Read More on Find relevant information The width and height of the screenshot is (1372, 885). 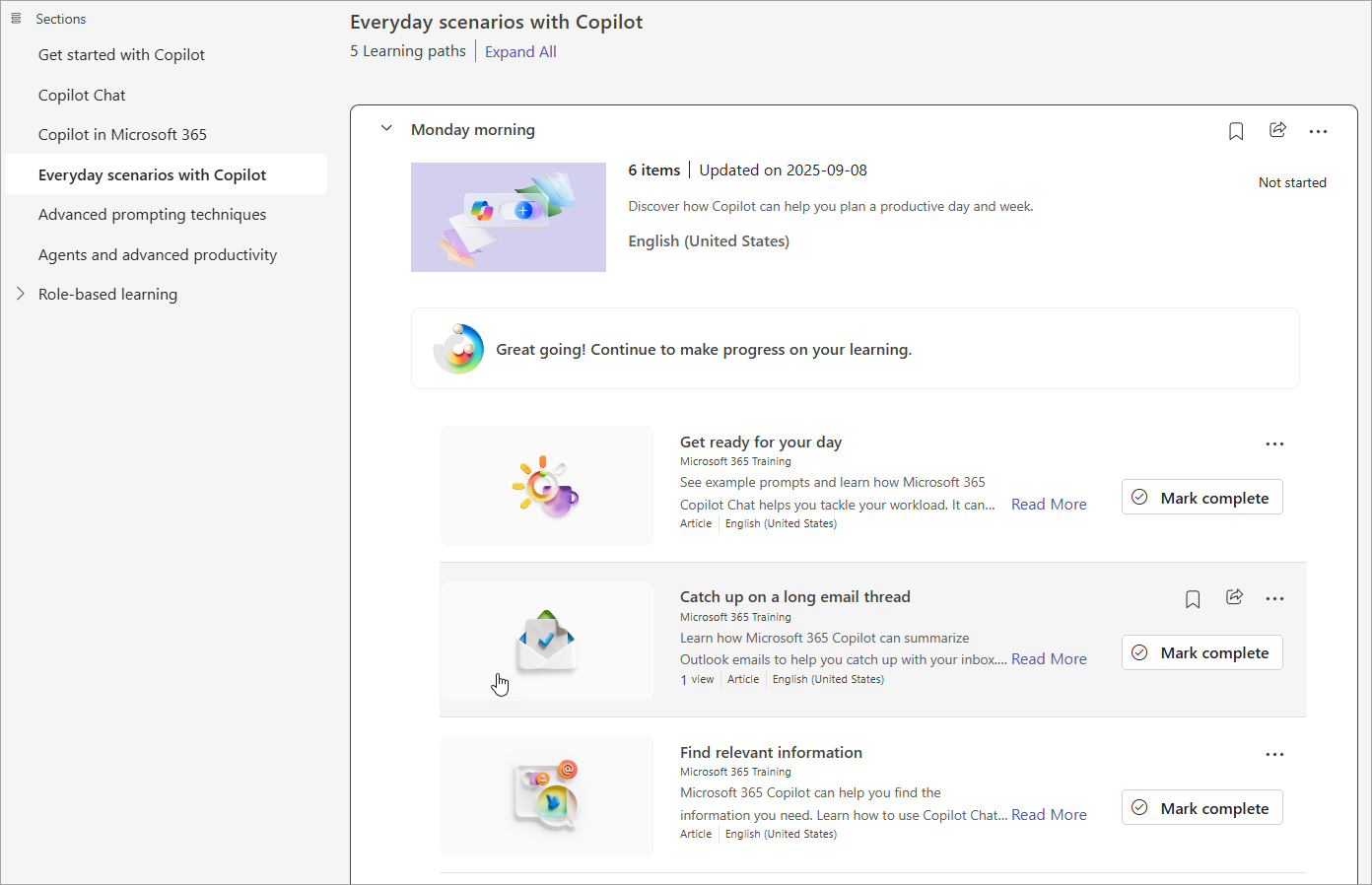1049,815
